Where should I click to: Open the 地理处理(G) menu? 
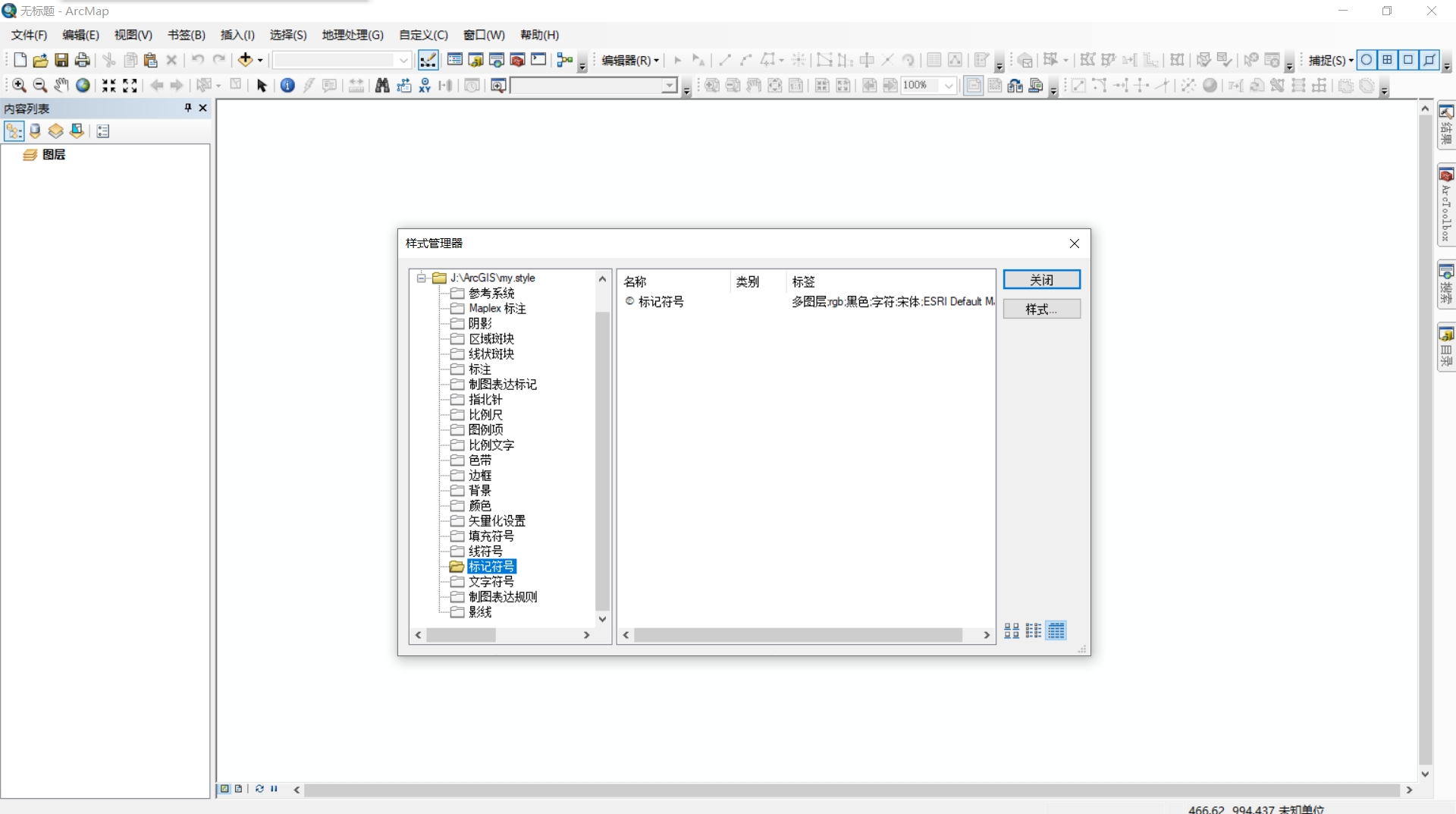point(353,35)
